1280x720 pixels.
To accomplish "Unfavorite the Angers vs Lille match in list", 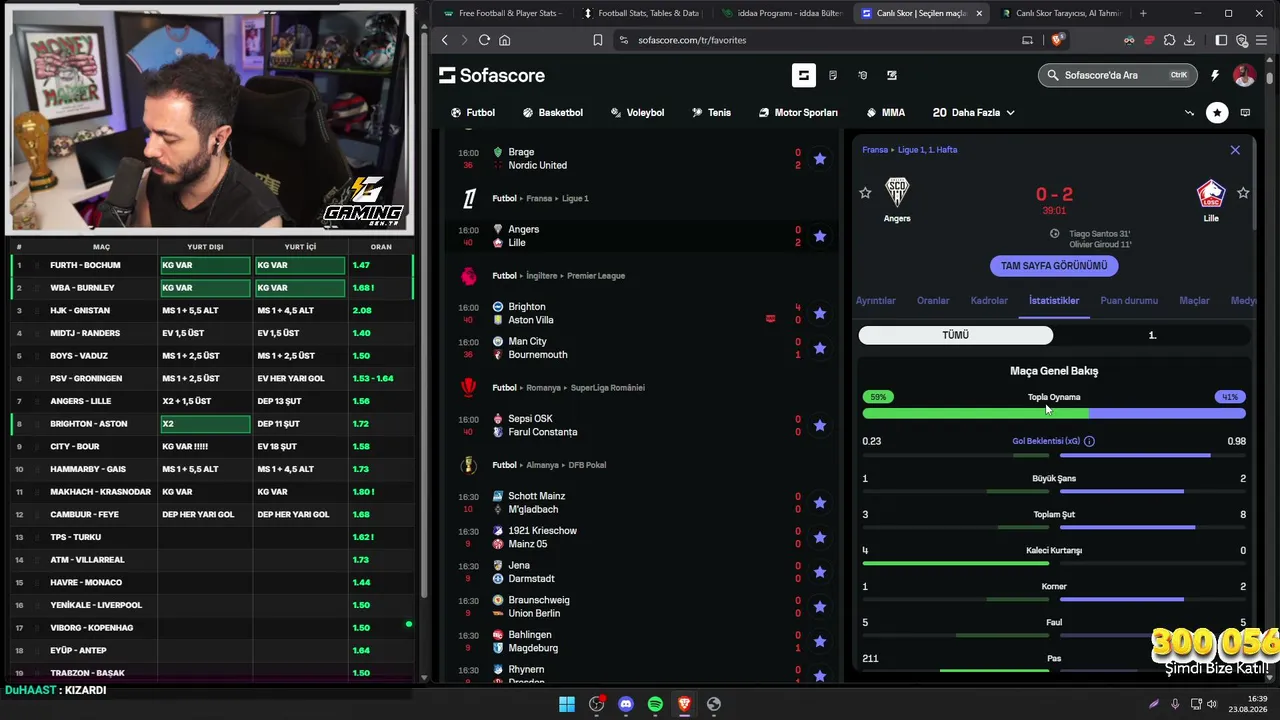I will point(820,236).
